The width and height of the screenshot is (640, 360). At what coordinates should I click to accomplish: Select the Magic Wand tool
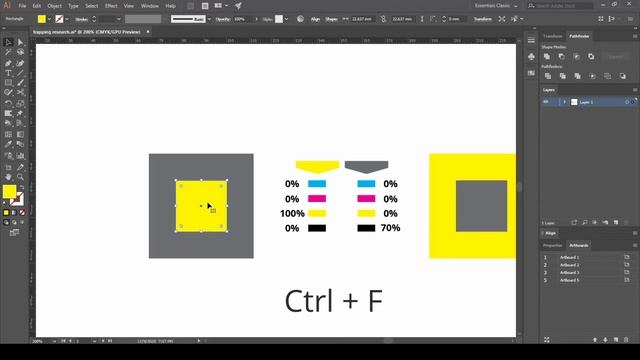[x=8, y=52]
